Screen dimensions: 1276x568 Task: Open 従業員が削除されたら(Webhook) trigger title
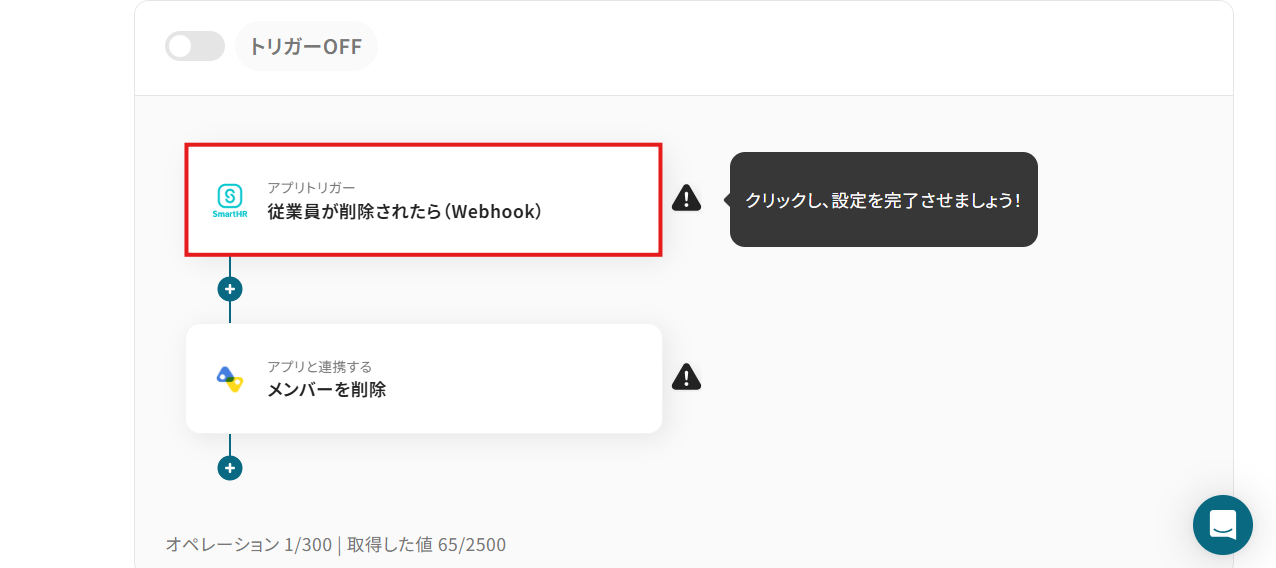(x=404, y=212)
